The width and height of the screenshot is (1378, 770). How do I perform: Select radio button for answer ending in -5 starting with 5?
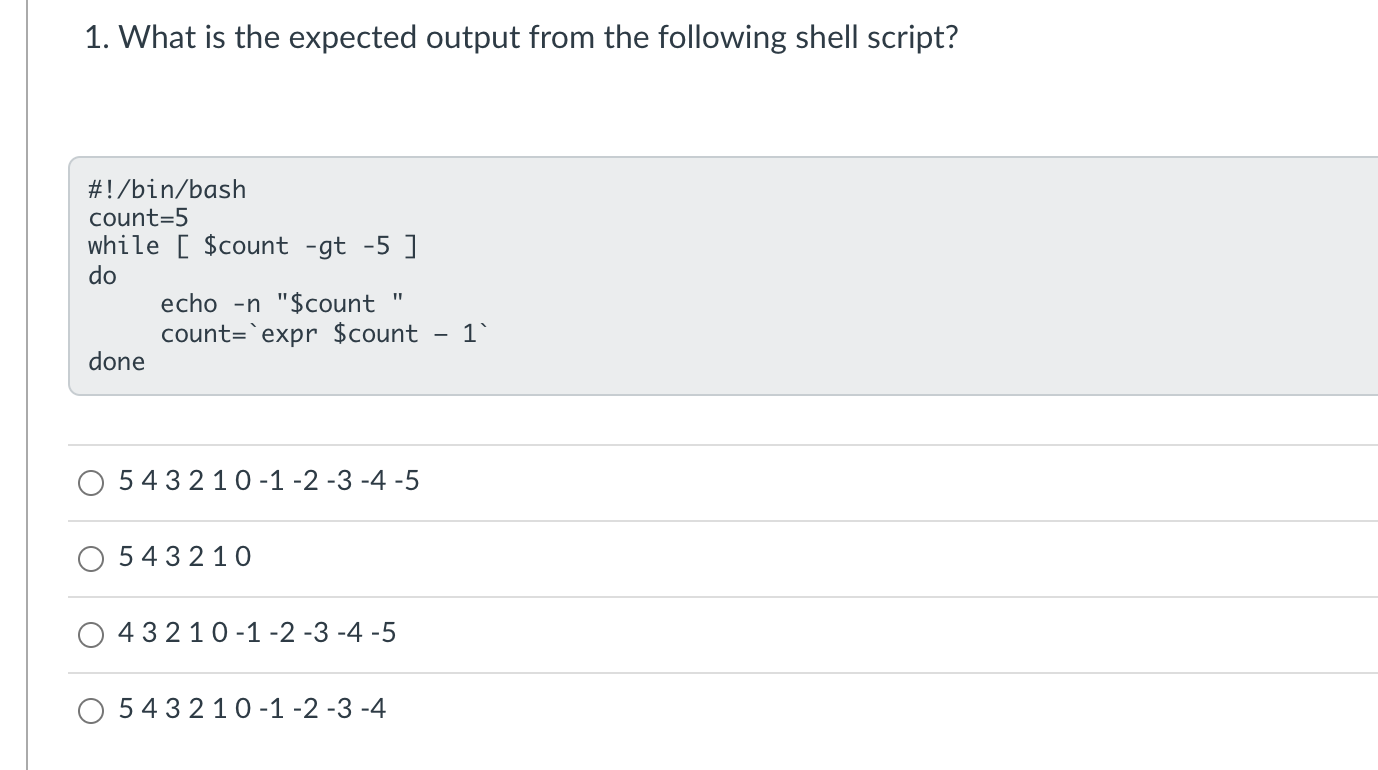[x=92, y=483]
